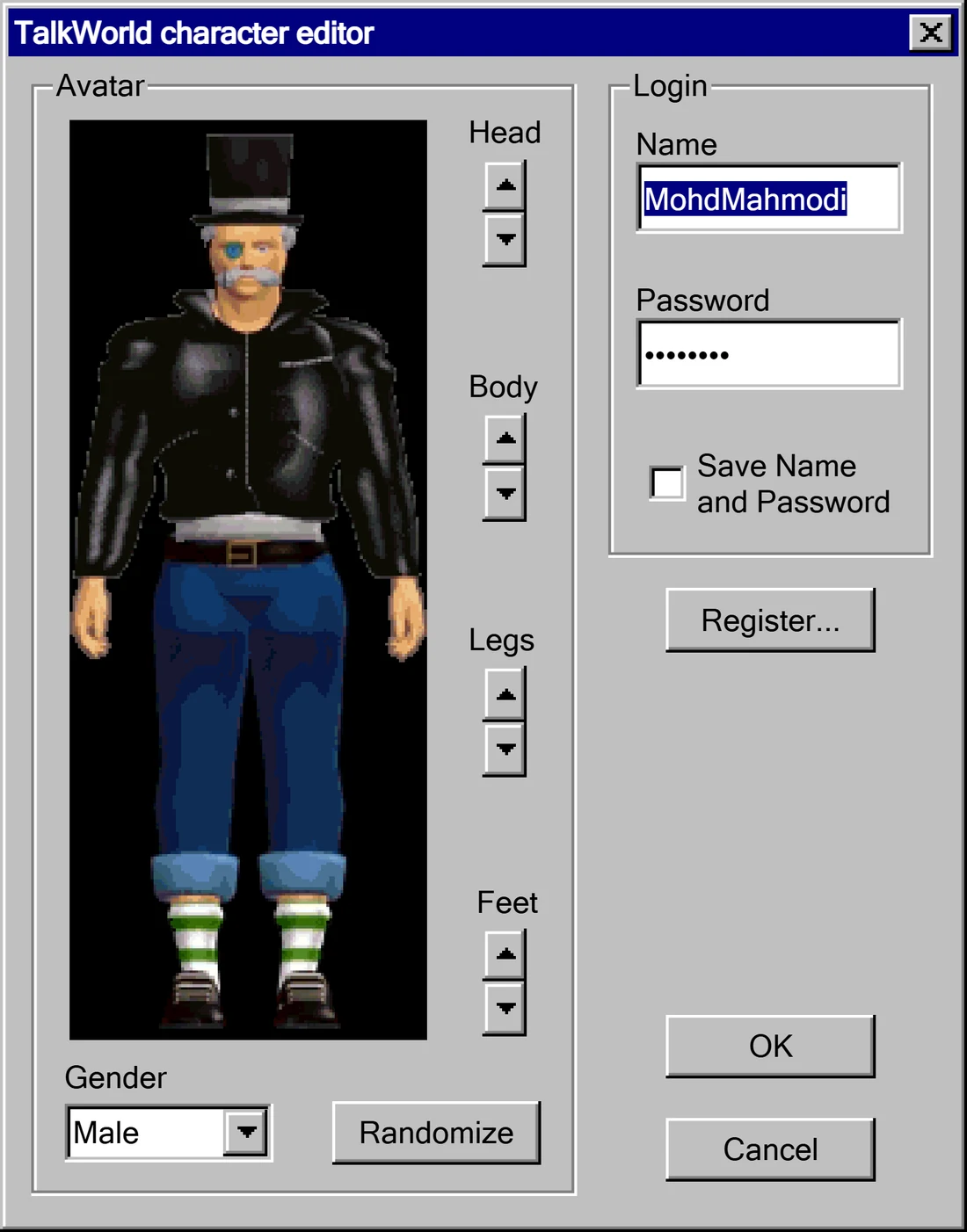
Task: Click the Body up arrow
Action: pos(505,438)
